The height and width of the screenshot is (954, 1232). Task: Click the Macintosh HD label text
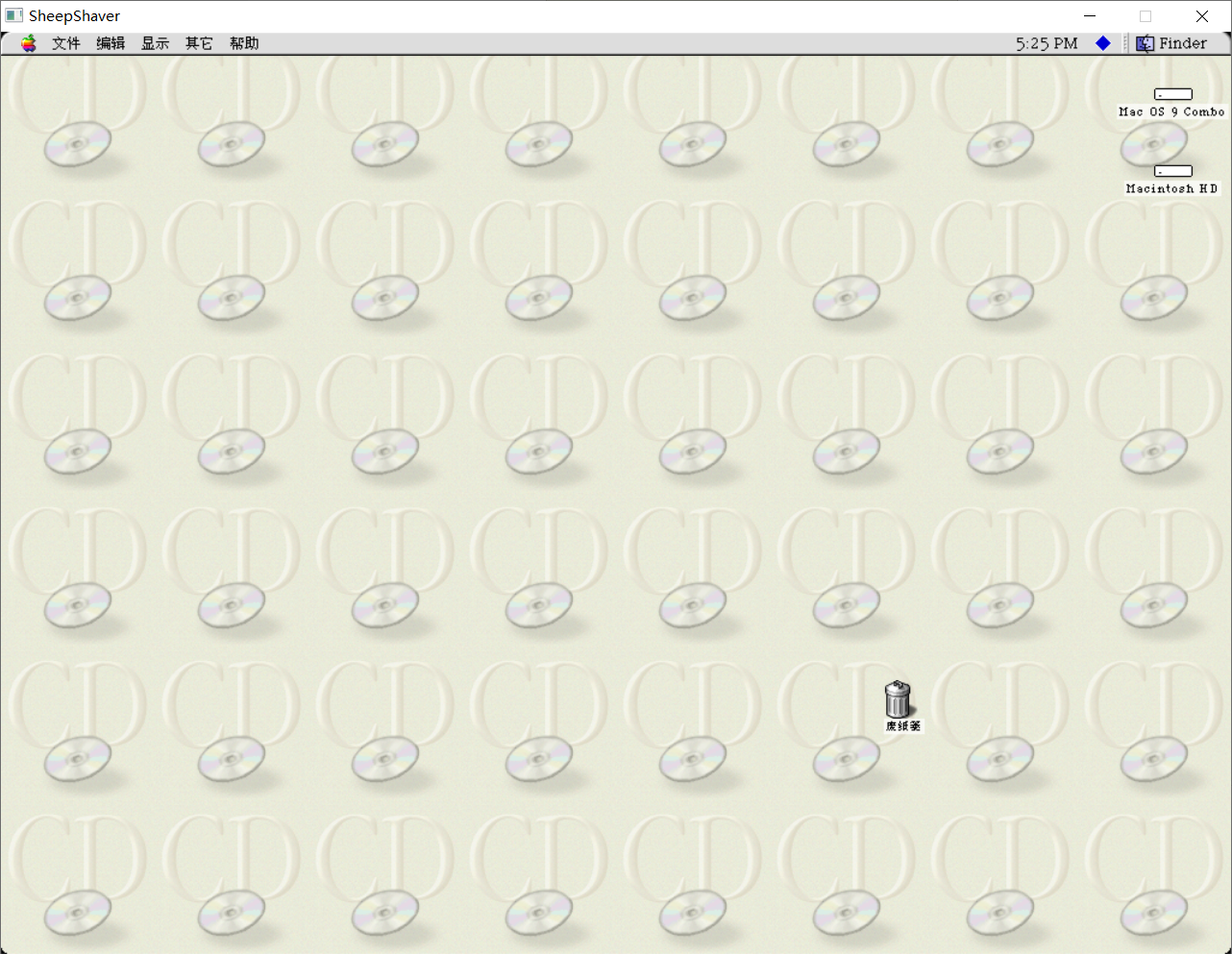tap(1171, 188)
